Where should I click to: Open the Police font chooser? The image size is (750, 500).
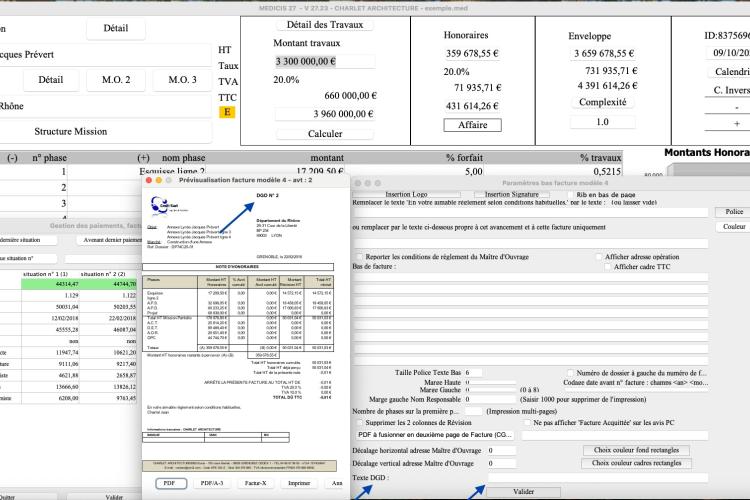pyautogui.click(x=734, y=211)
